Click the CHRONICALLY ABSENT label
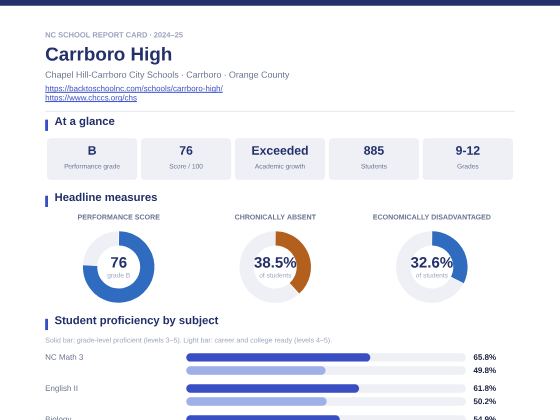This screenshot has width=560, height=420. point(275,217)
